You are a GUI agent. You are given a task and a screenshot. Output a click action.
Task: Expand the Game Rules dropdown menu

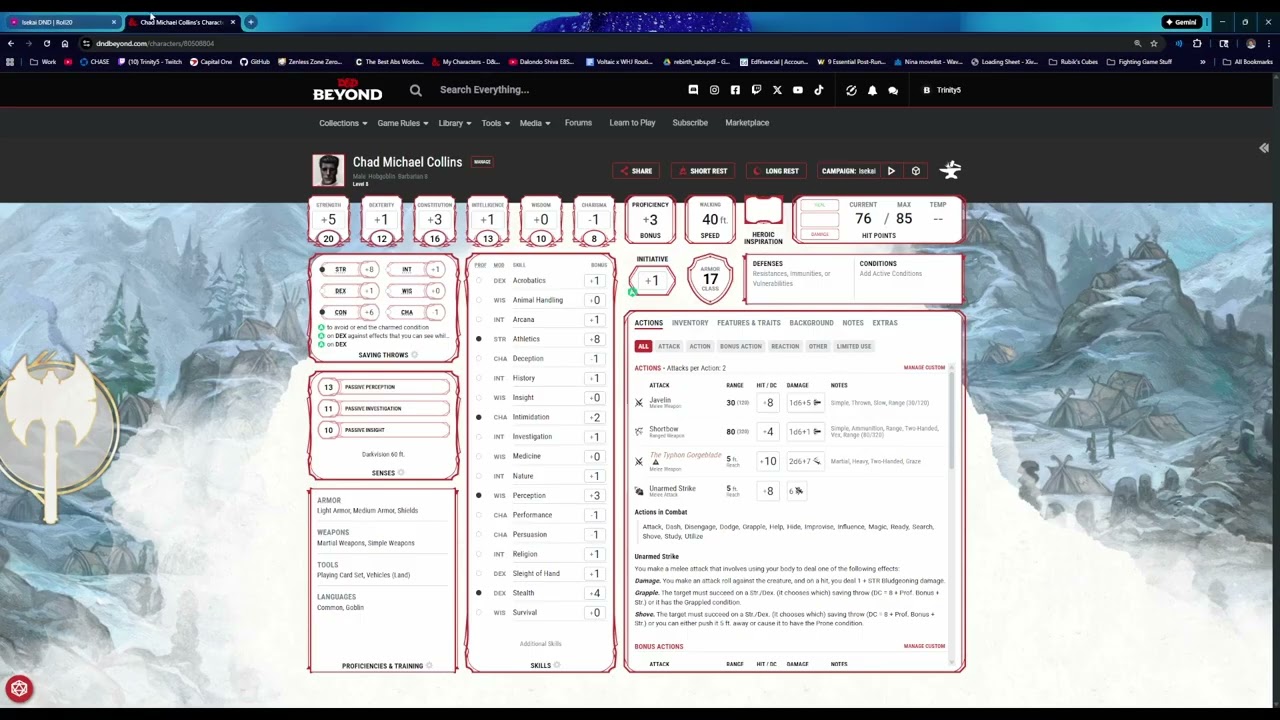403,123
